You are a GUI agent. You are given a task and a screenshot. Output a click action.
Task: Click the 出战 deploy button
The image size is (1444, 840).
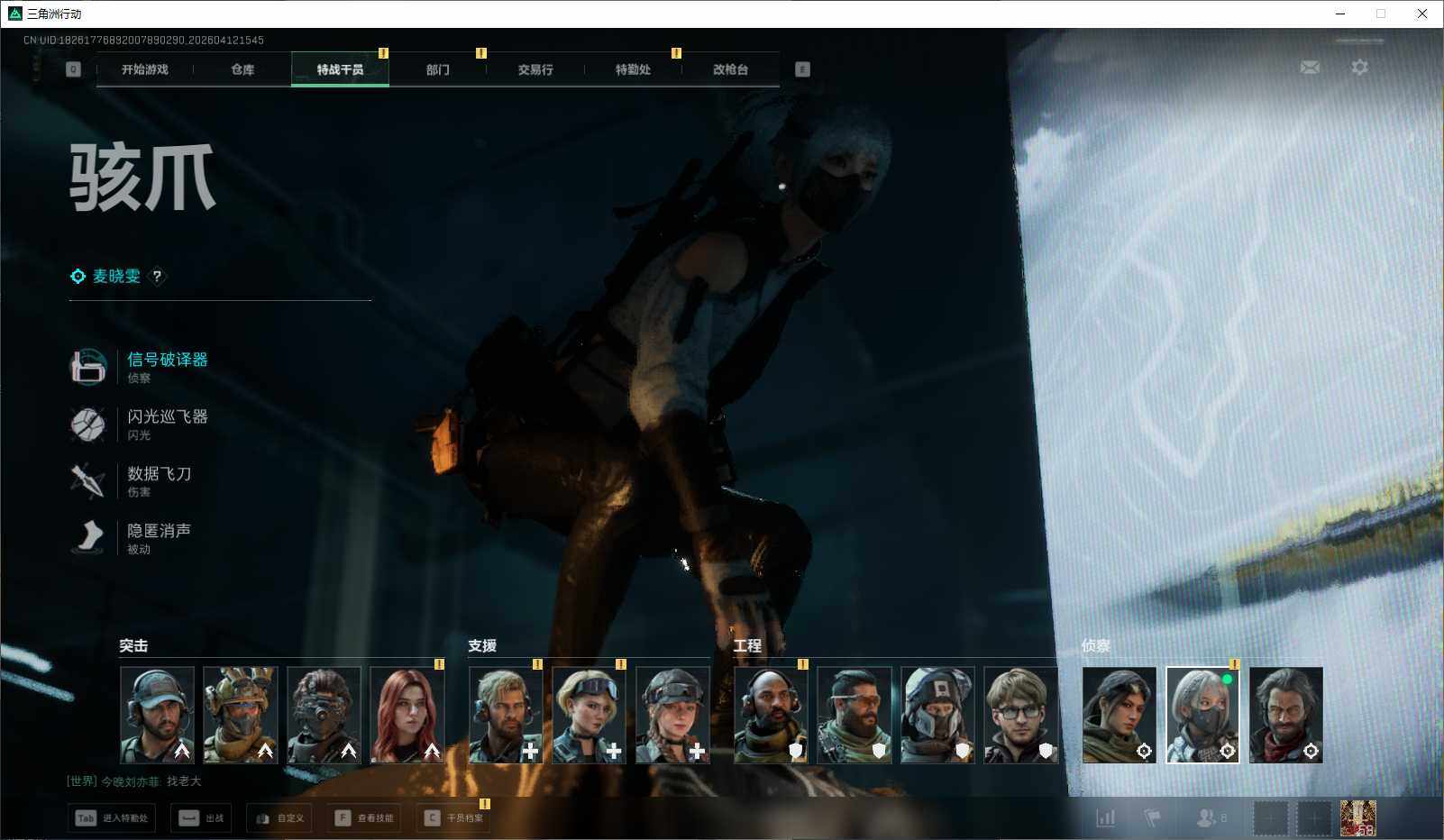coord(201,818)
